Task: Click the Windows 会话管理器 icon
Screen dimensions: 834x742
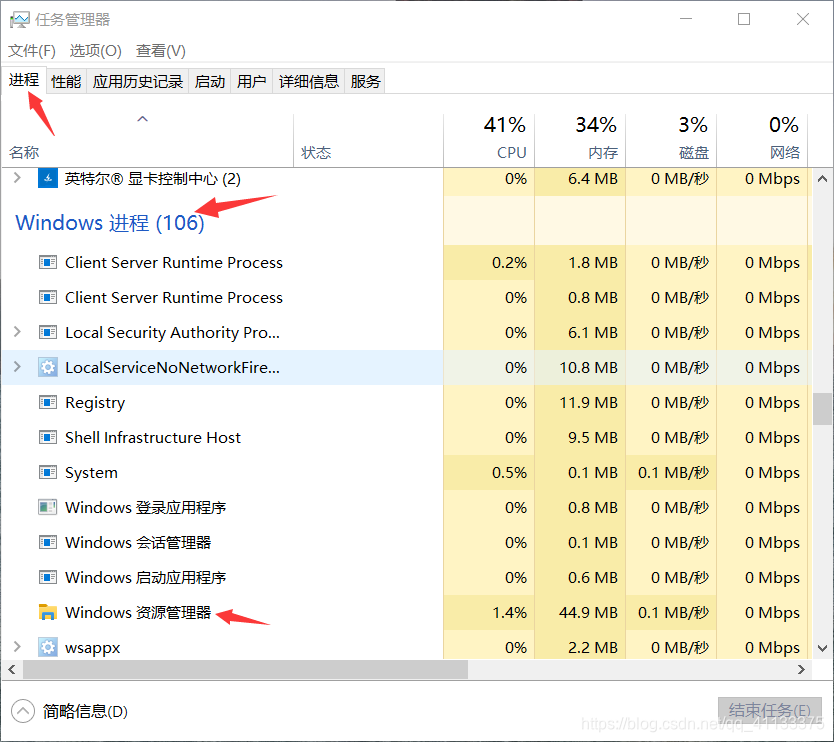Action: (x=48, y=543)
